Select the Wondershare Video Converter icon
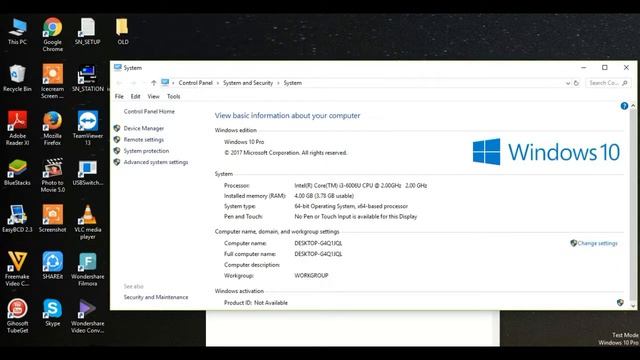 (x=87, y=316)
